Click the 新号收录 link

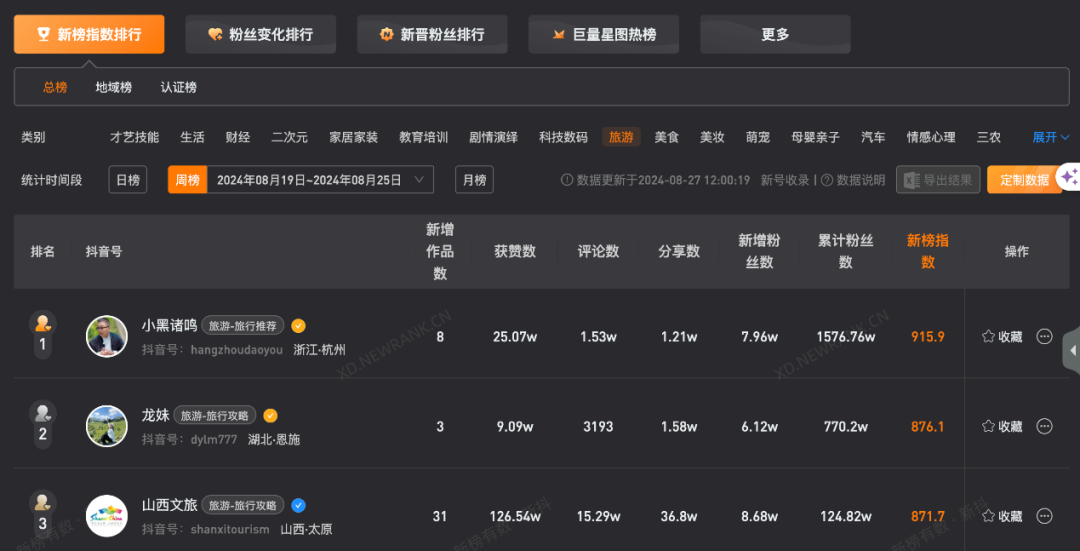785,180
